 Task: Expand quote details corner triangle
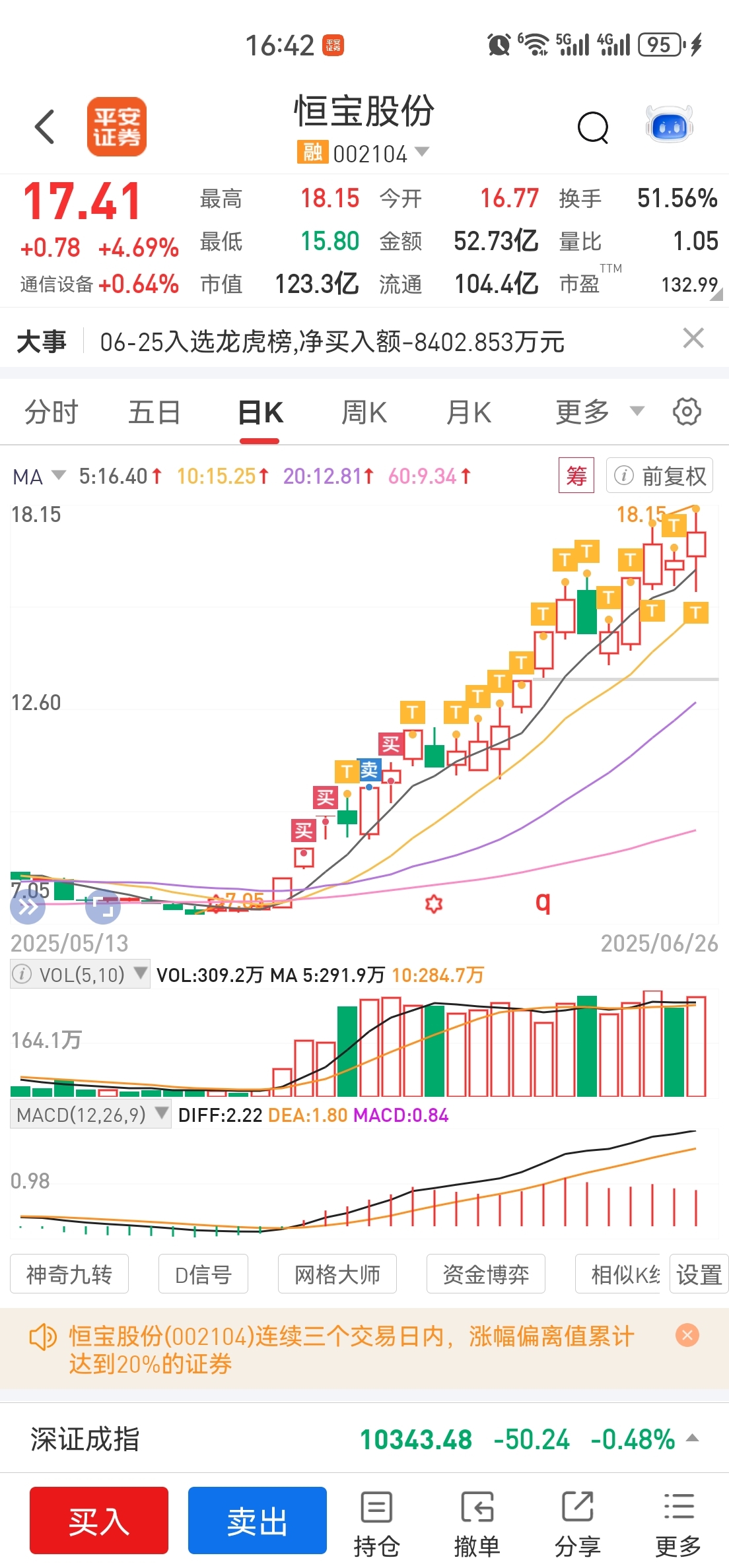coord(716,294)
